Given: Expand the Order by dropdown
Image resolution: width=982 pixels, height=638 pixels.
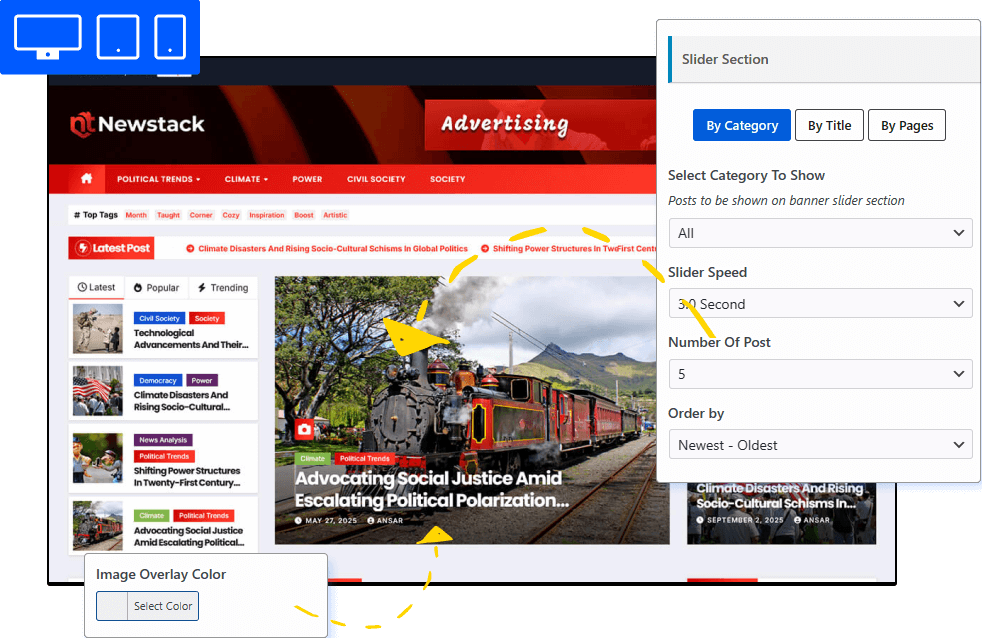Looking at the screenshot, I should pyautogui.click(x=820, y=445).
